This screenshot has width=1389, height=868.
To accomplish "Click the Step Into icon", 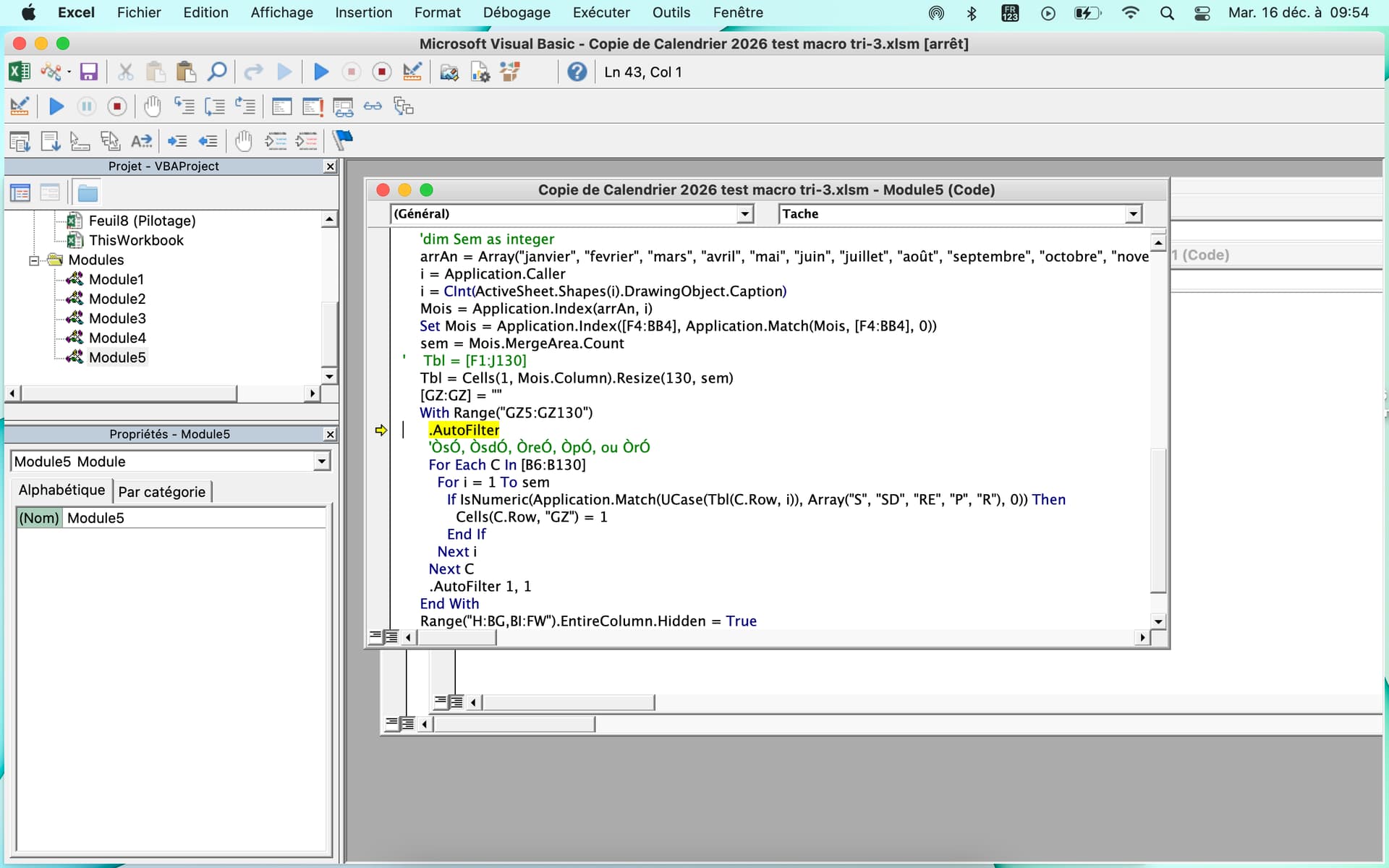I will click(184, 107).
